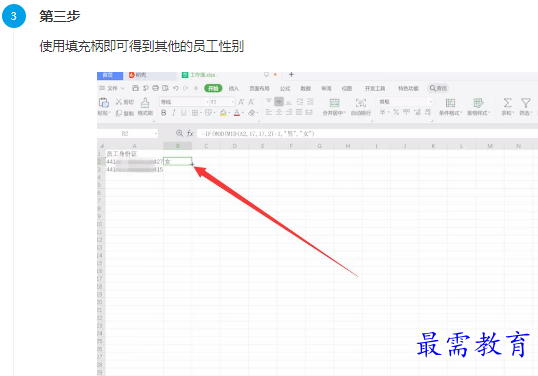Click the Undo arrow
Screen dimensions: 538x376
(176, 88)
